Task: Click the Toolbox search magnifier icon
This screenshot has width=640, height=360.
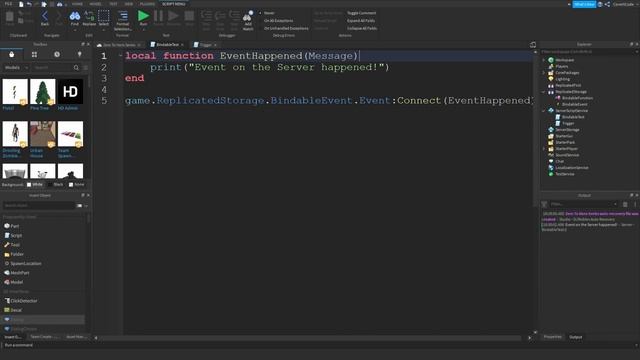Action: point(76,67)
